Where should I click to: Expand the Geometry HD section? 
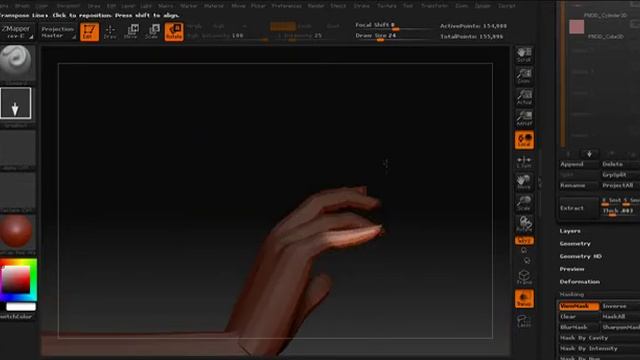pos(580,256)
